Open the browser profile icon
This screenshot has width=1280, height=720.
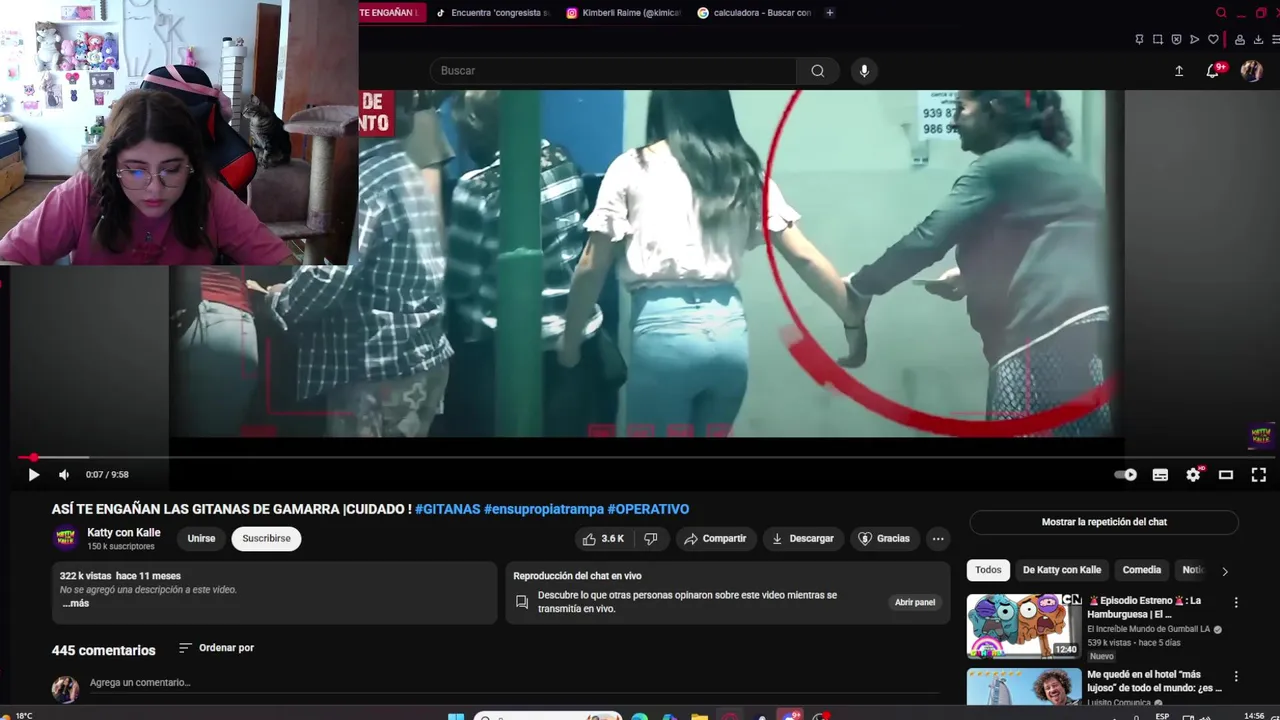coord(1240,40)
